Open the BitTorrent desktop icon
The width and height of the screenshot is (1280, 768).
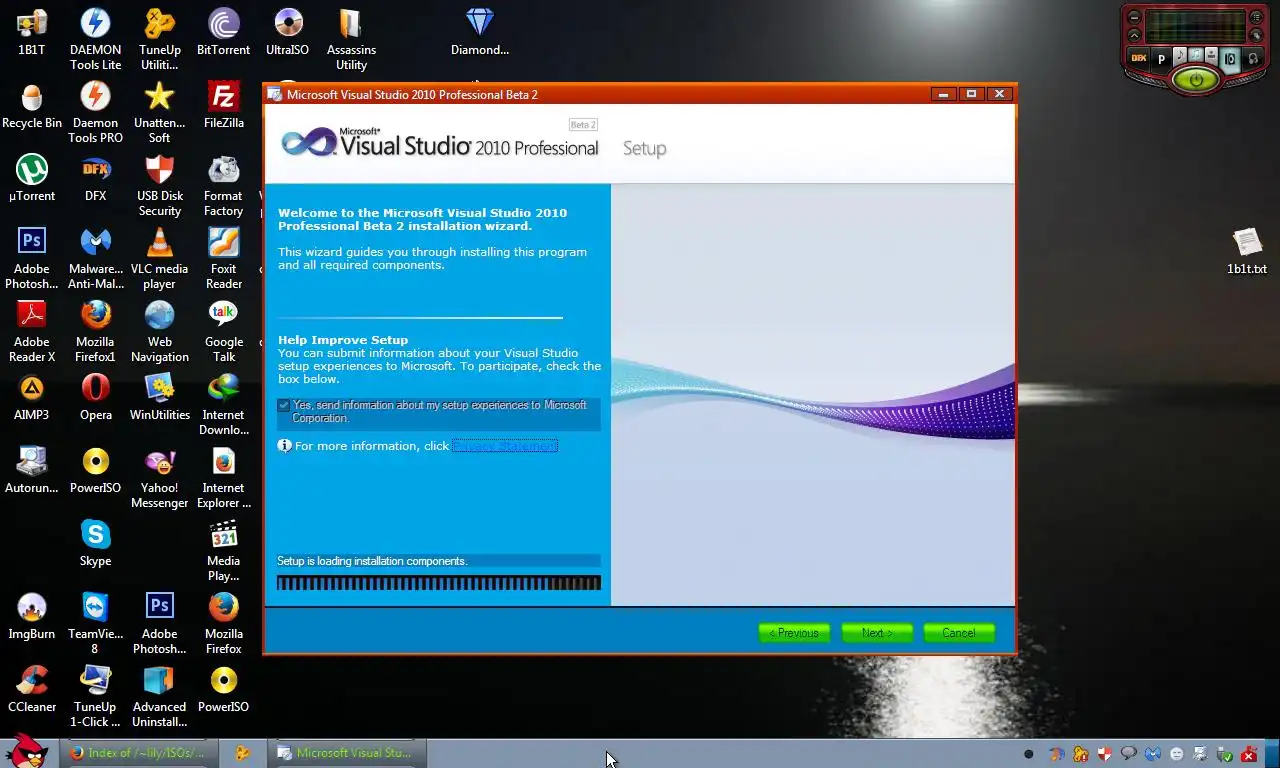(224, 32)
